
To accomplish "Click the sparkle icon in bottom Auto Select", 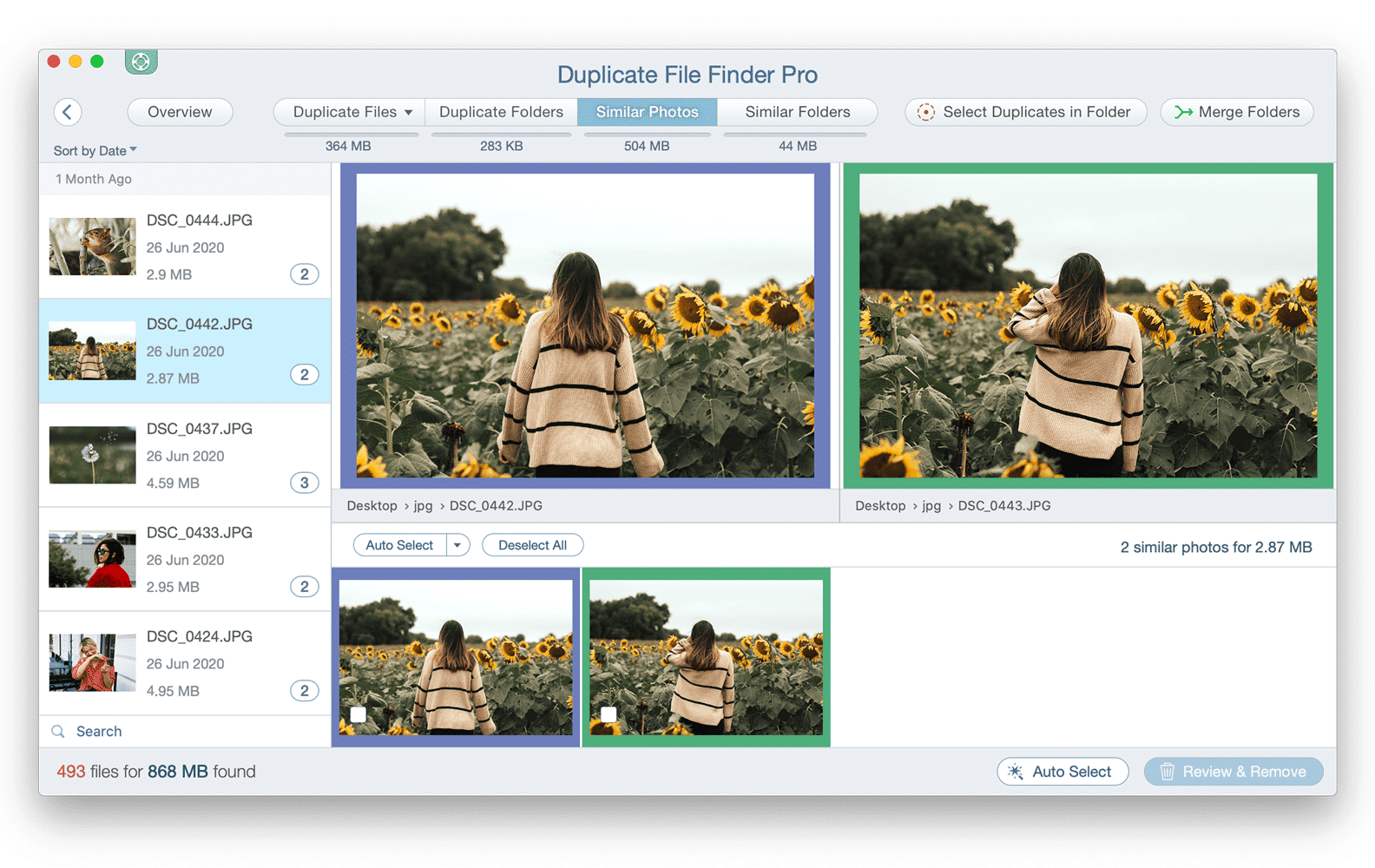I will 1015,772.
